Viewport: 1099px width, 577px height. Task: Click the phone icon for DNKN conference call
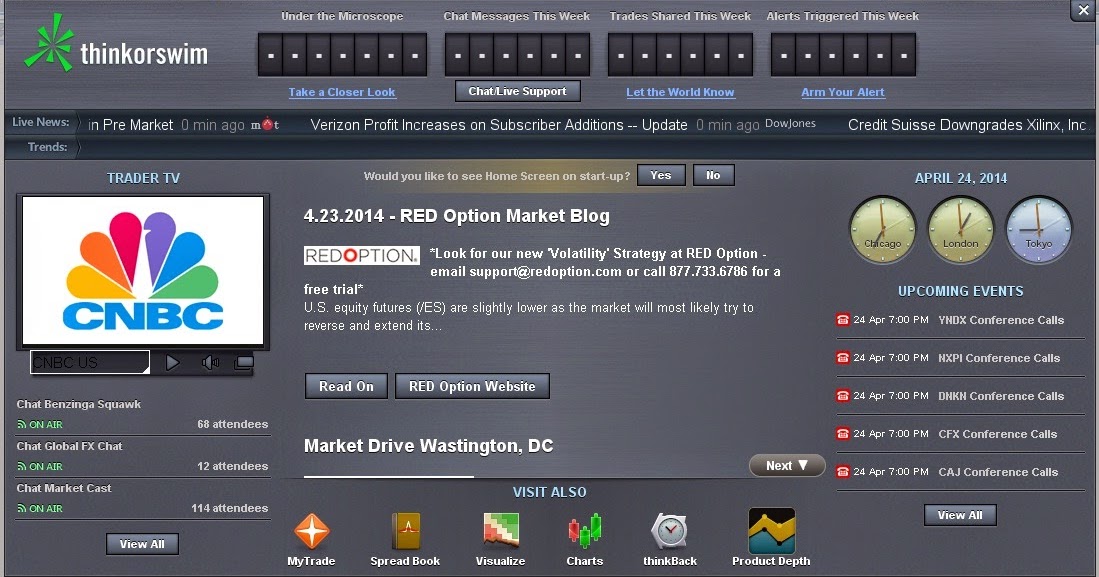(x=842, y=395)
